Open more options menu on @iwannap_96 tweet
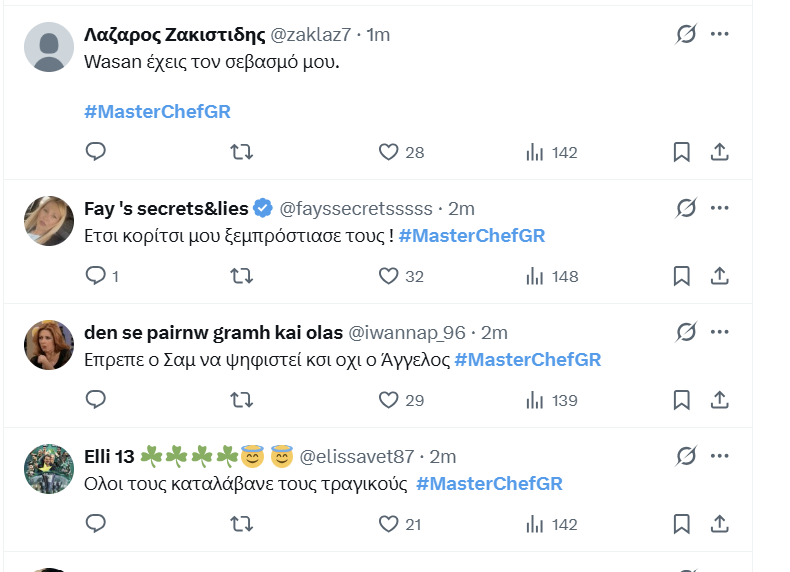Screen dimensions: 790x572 coord(719,332)
